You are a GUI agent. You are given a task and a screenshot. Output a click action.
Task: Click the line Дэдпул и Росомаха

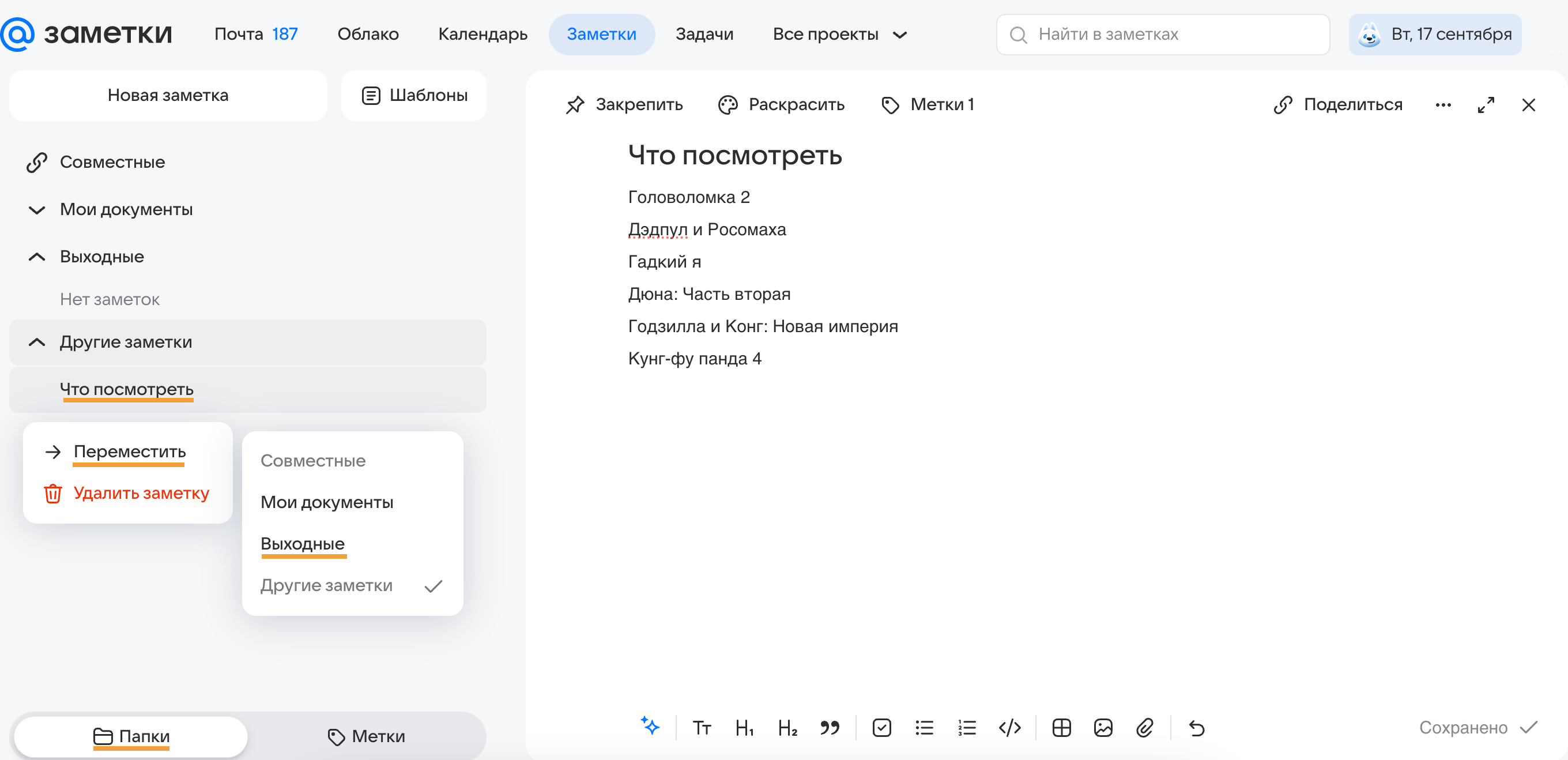tap(707, 229)
